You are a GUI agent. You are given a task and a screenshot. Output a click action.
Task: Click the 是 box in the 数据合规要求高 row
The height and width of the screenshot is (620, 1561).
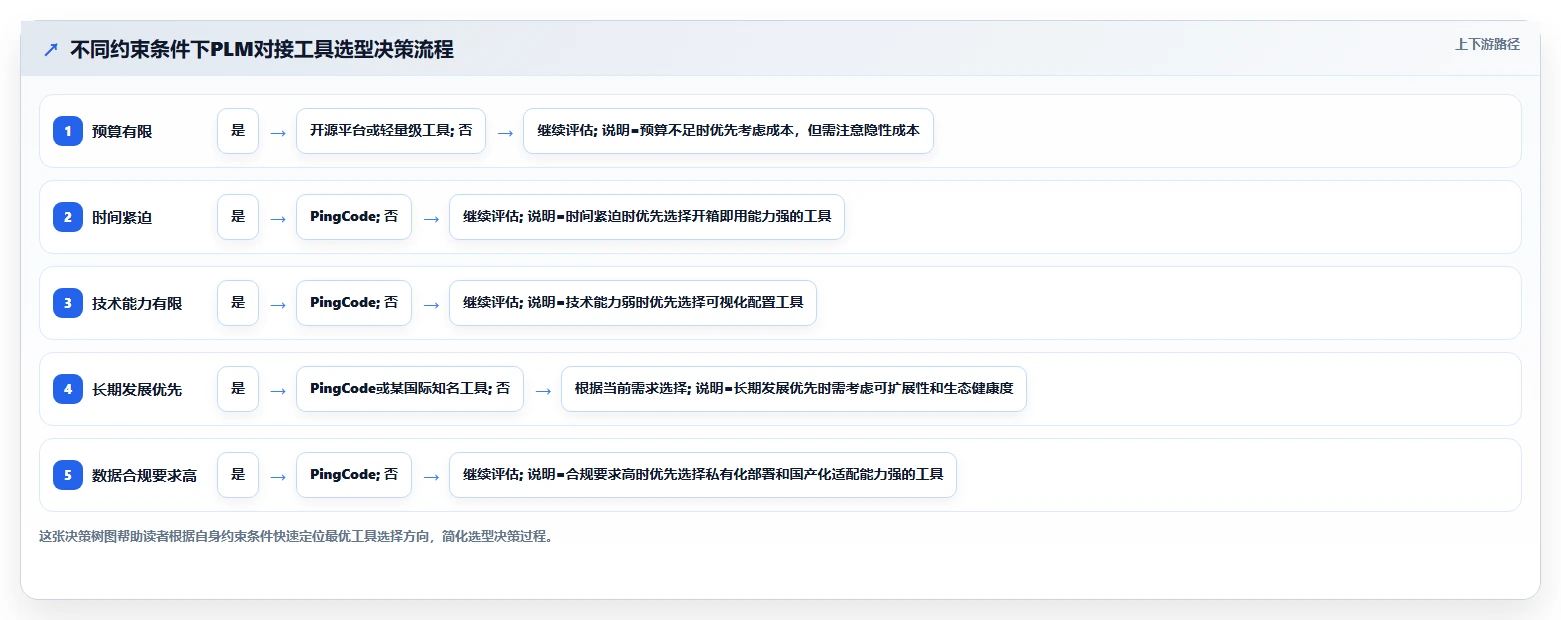[x=238, y=475]
